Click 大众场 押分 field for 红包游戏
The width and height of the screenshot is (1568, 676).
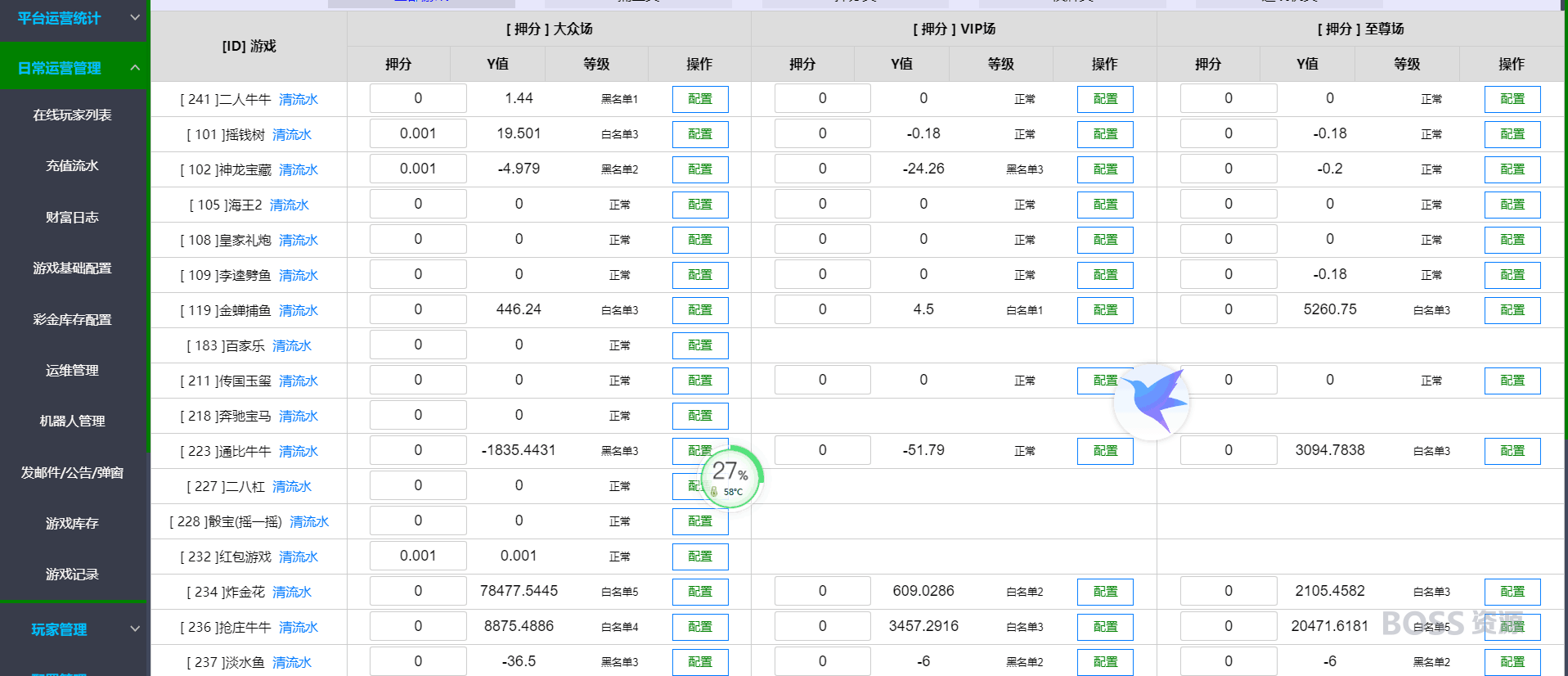[418, 556]
